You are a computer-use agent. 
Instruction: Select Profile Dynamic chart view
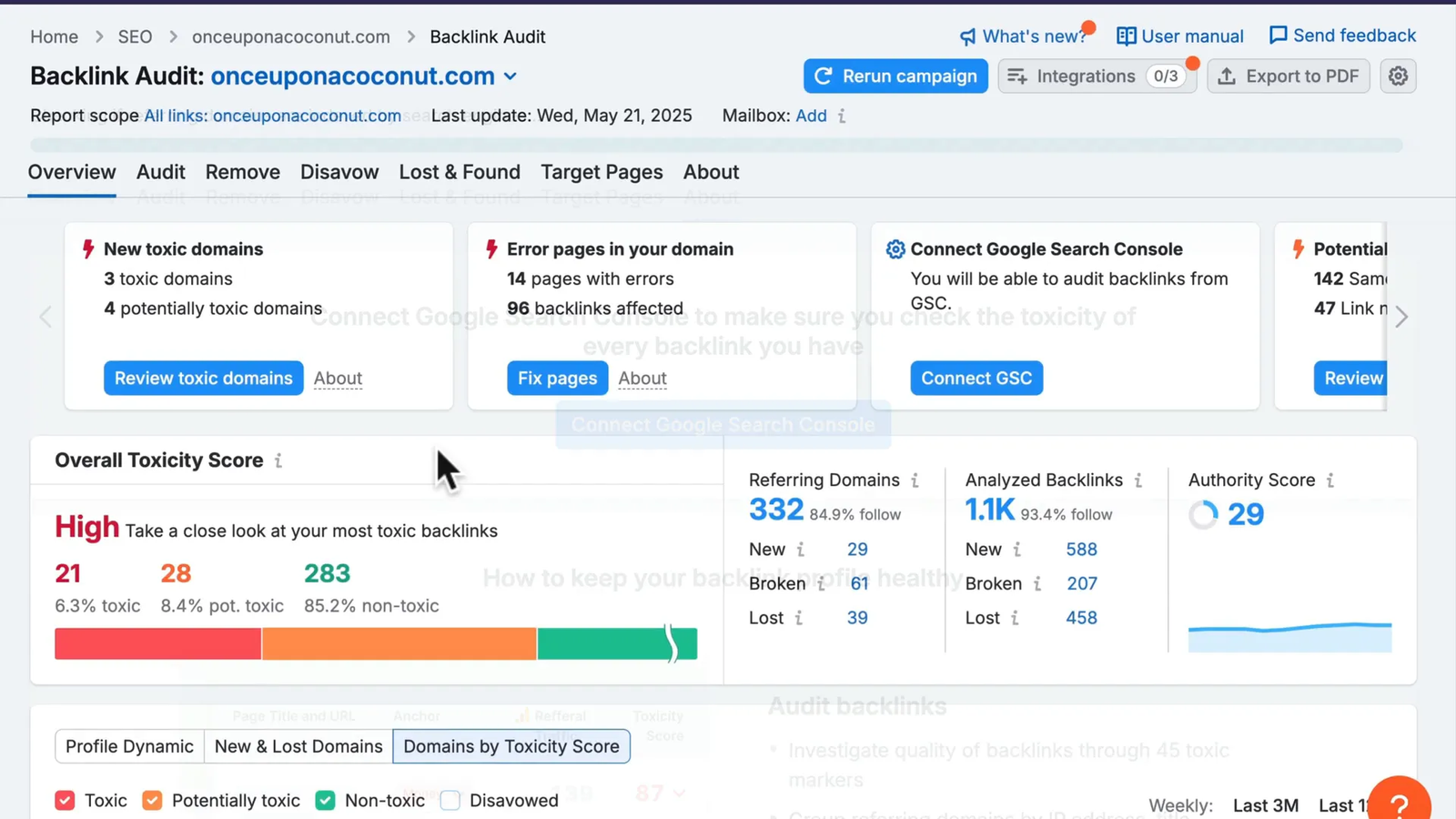[129, 746]
